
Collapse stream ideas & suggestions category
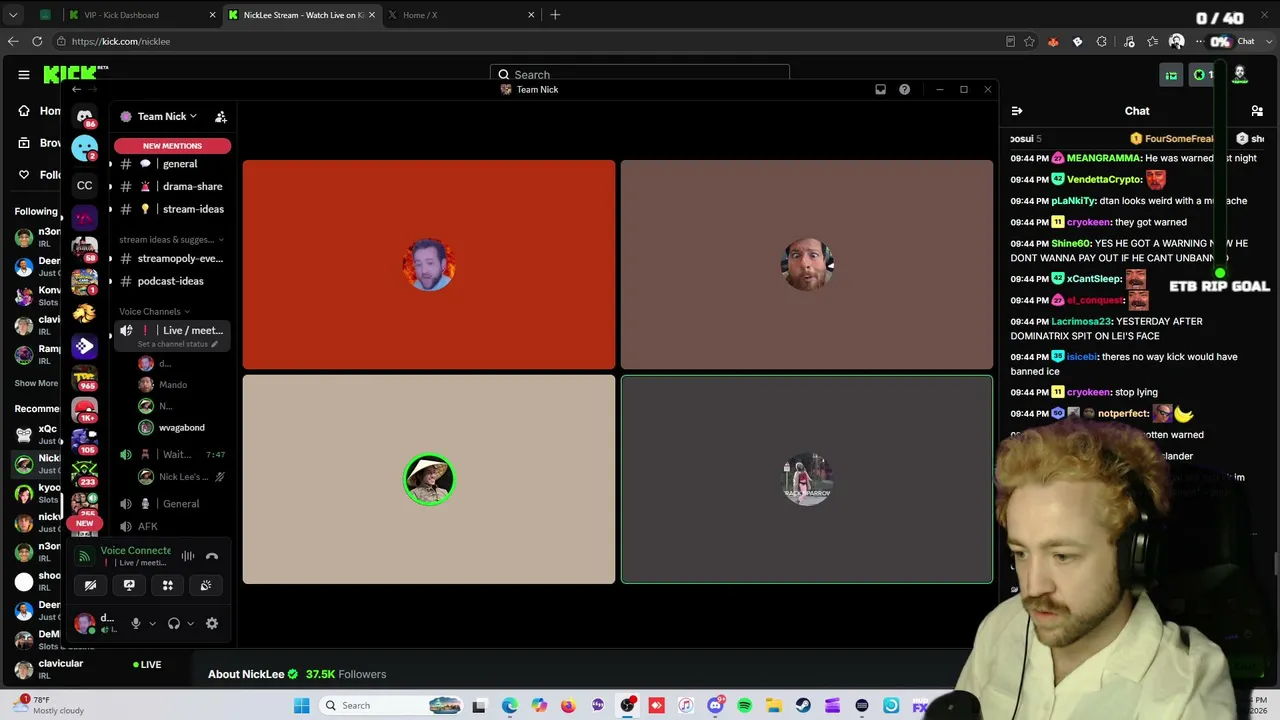tap(171, 239)
